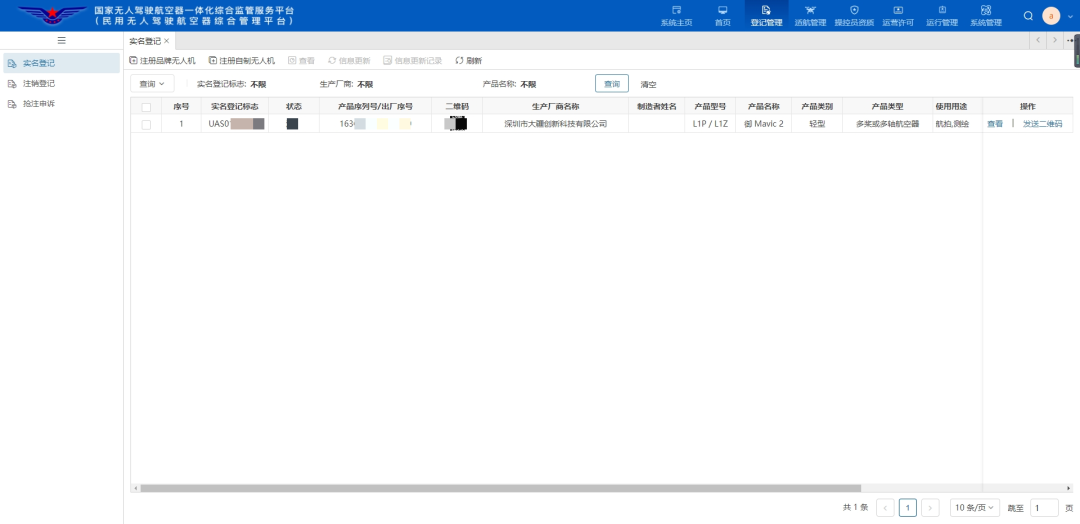Click 信息更新记录 toolbar button

(x=413, y=61)
